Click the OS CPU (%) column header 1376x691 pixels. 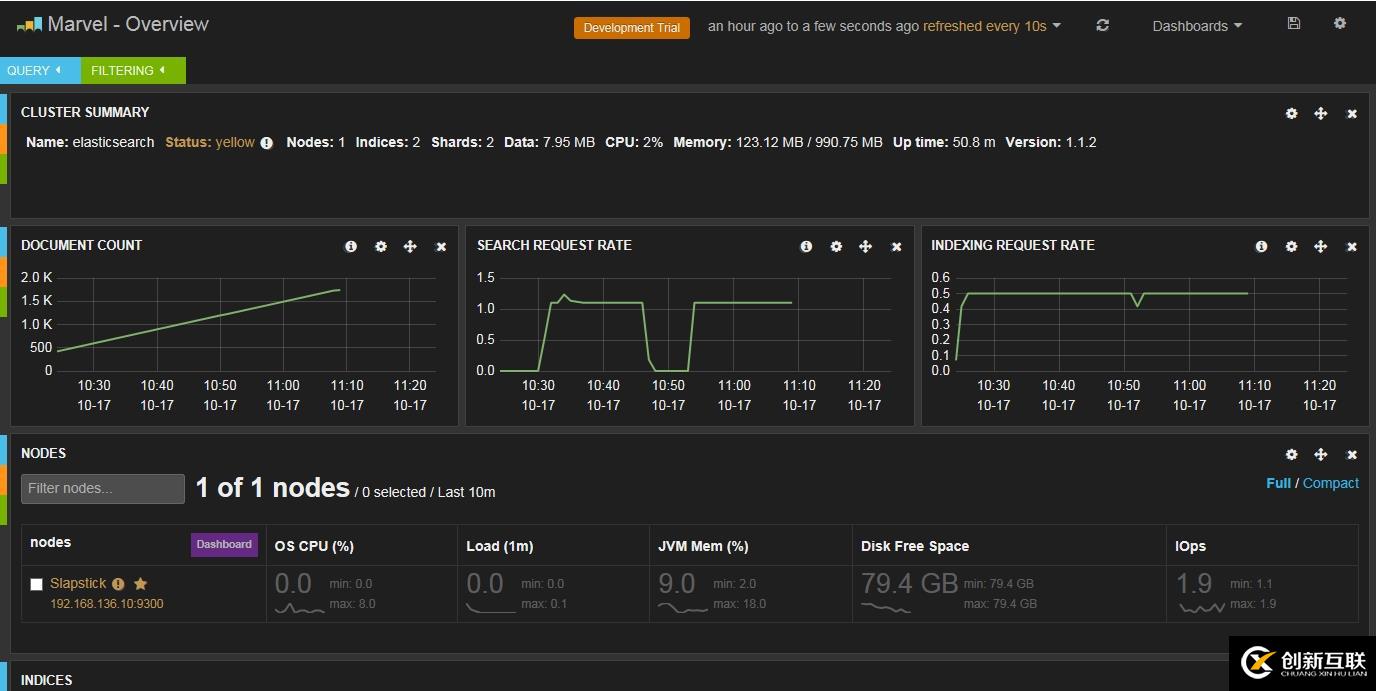(x=314, y=546)
